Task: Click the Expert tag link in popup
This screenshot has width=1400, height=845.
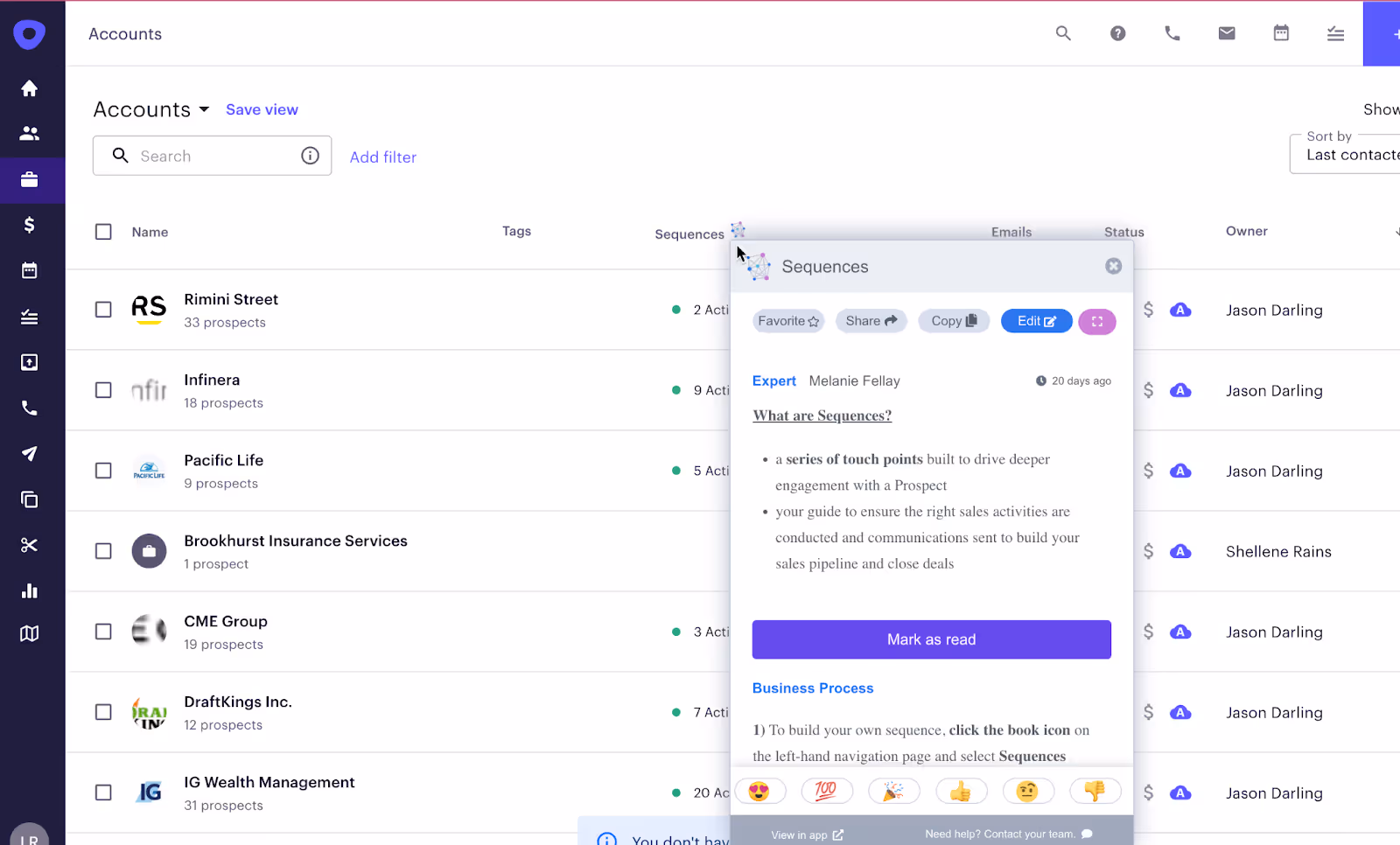Action: (x=774, y=381)
